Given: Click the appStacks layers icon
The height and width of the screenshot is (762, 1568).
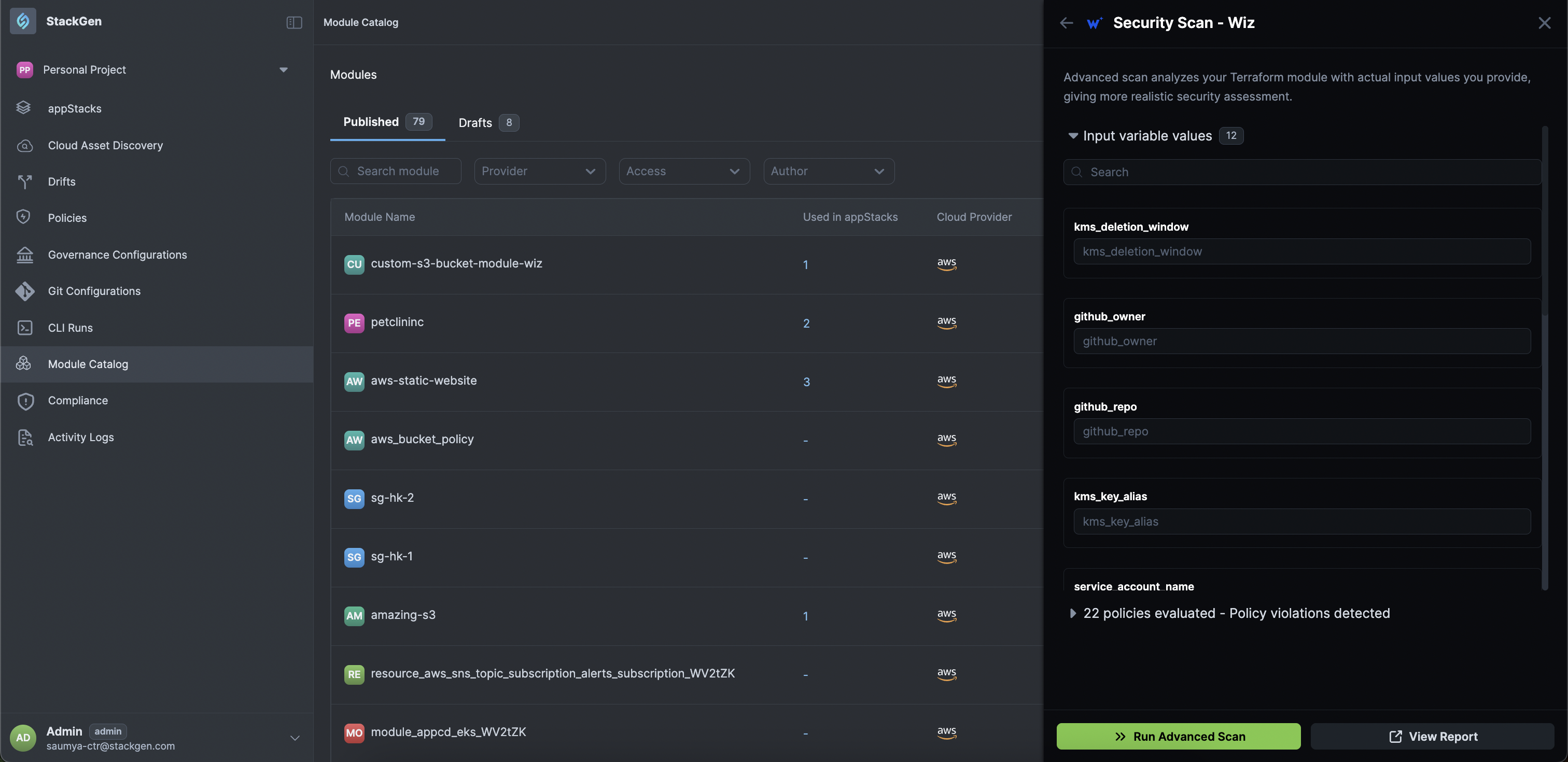Looking at the screenshot, I should coord(24,108).
